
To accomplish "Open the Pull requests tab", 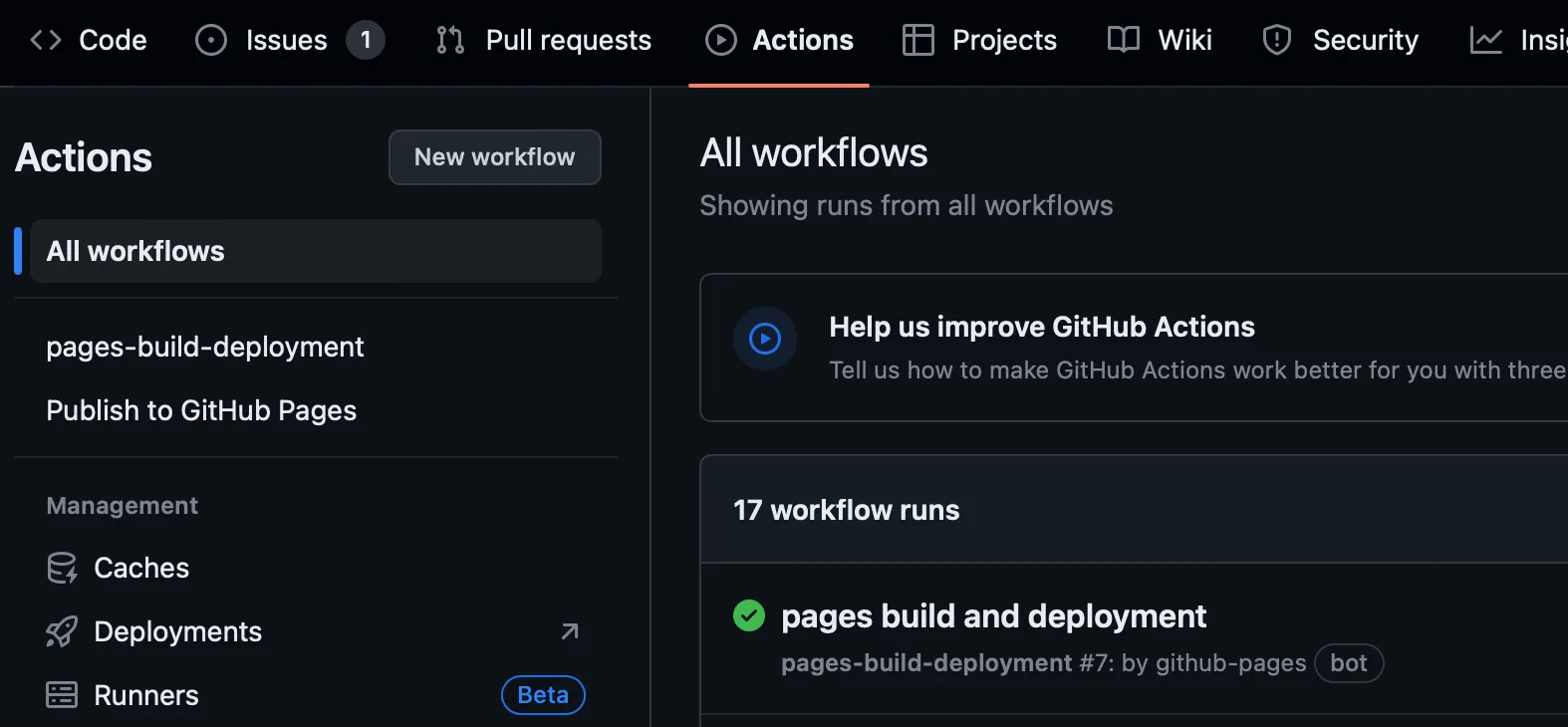I will pyautogui.click(x=544, y=40).
